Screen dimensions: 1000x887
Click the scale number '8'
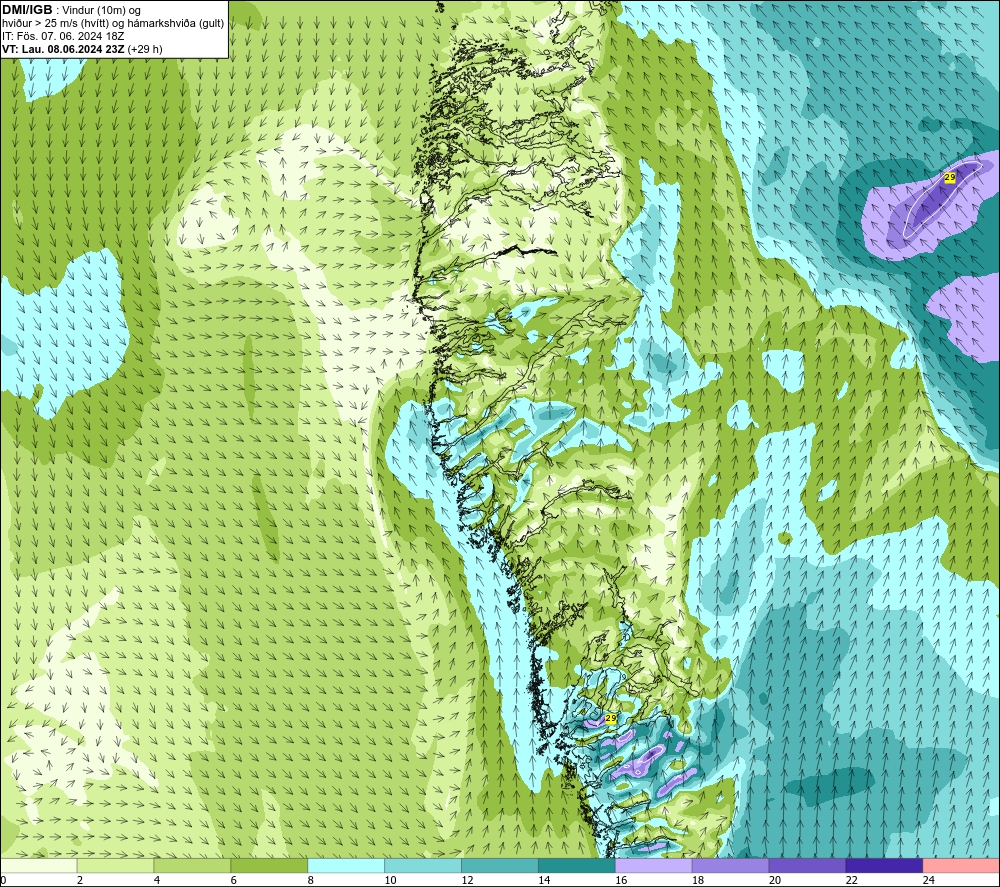pos(311,880)
